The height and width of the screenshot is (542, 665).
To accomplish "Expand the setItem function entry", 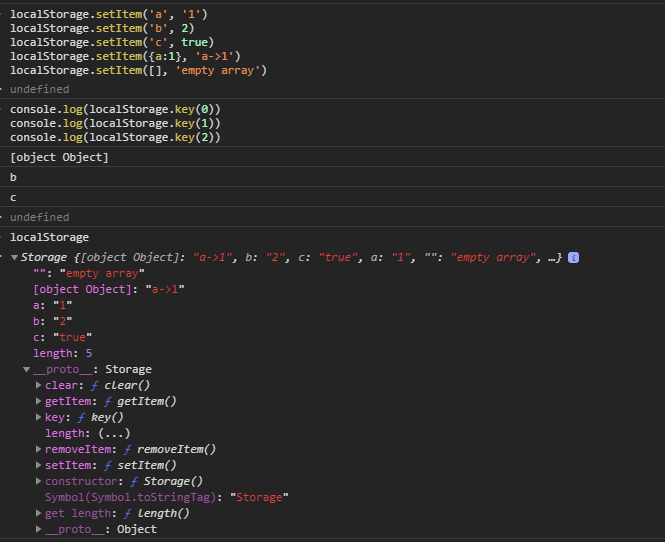I will (x=38, y=465).
